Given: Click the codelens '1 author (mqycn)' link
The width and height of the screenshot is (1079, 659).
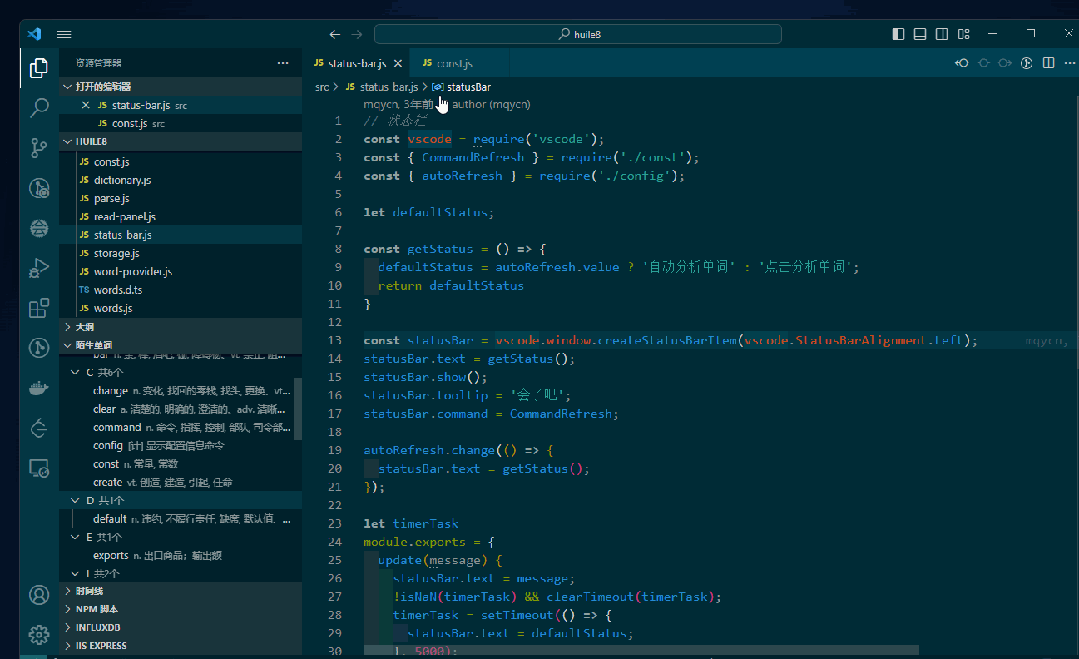Looking at the screenshot, I should (x=486, y=105).
